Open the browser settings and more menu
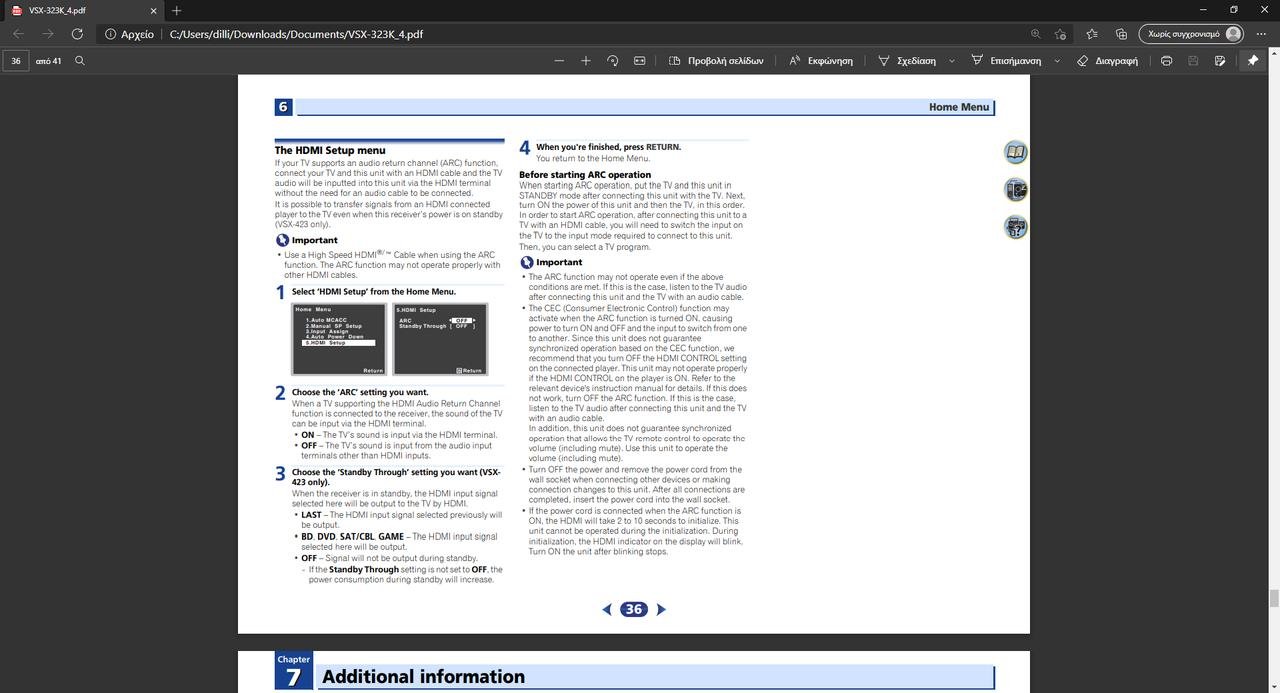The width and height of the screenshot is (1280, 693). (x=1262, y=34)
